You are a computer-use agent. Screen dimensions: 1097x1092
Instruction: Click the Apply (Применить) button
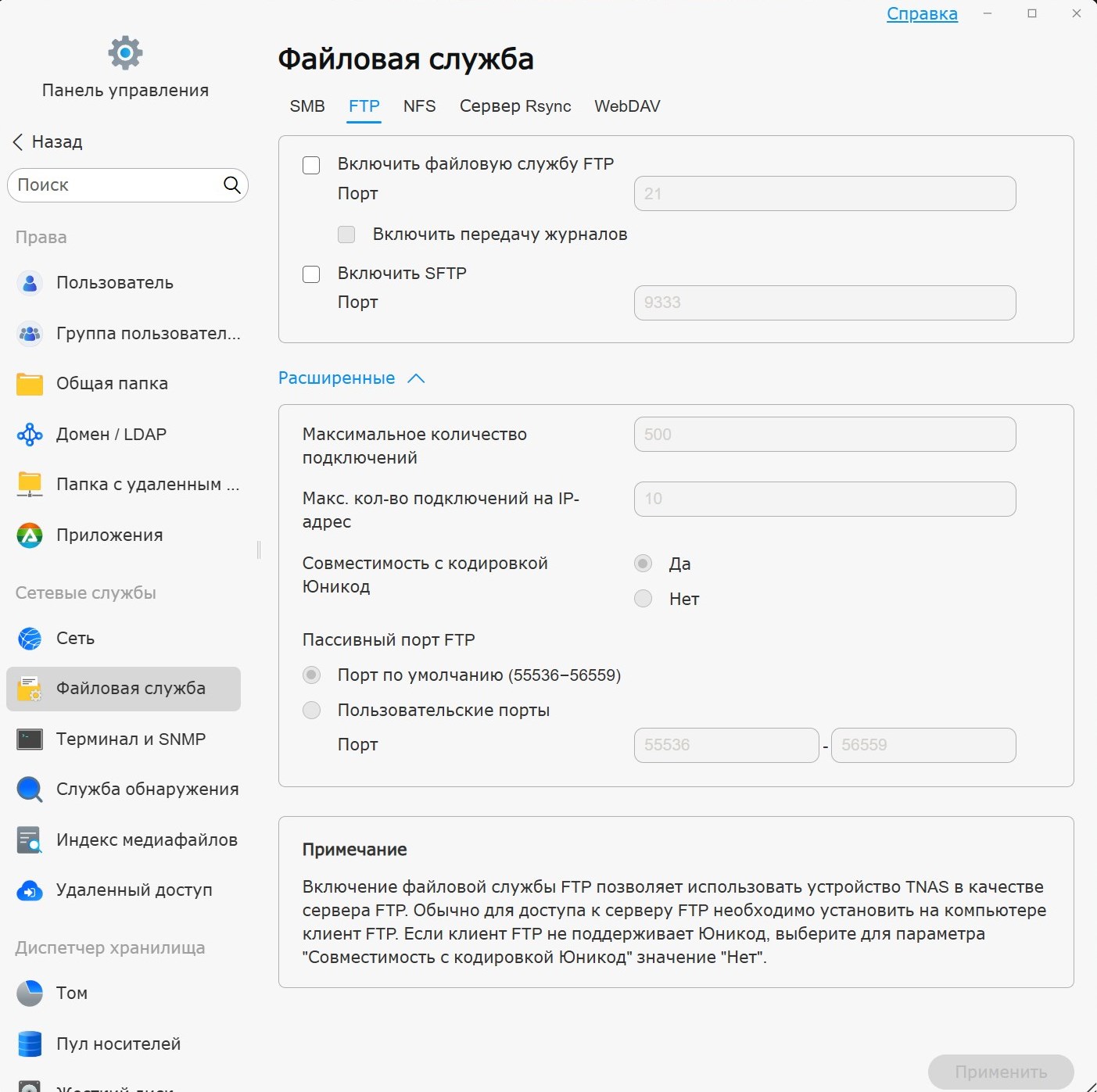[x=1000, y=1072]
